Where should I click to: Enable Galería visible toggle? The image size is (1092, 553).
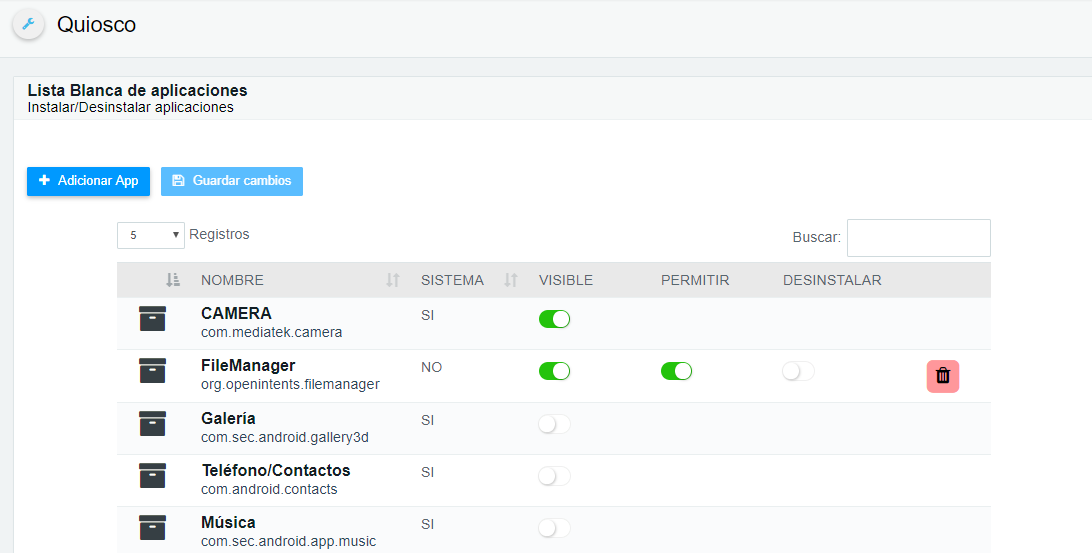[x=554, y=423]
